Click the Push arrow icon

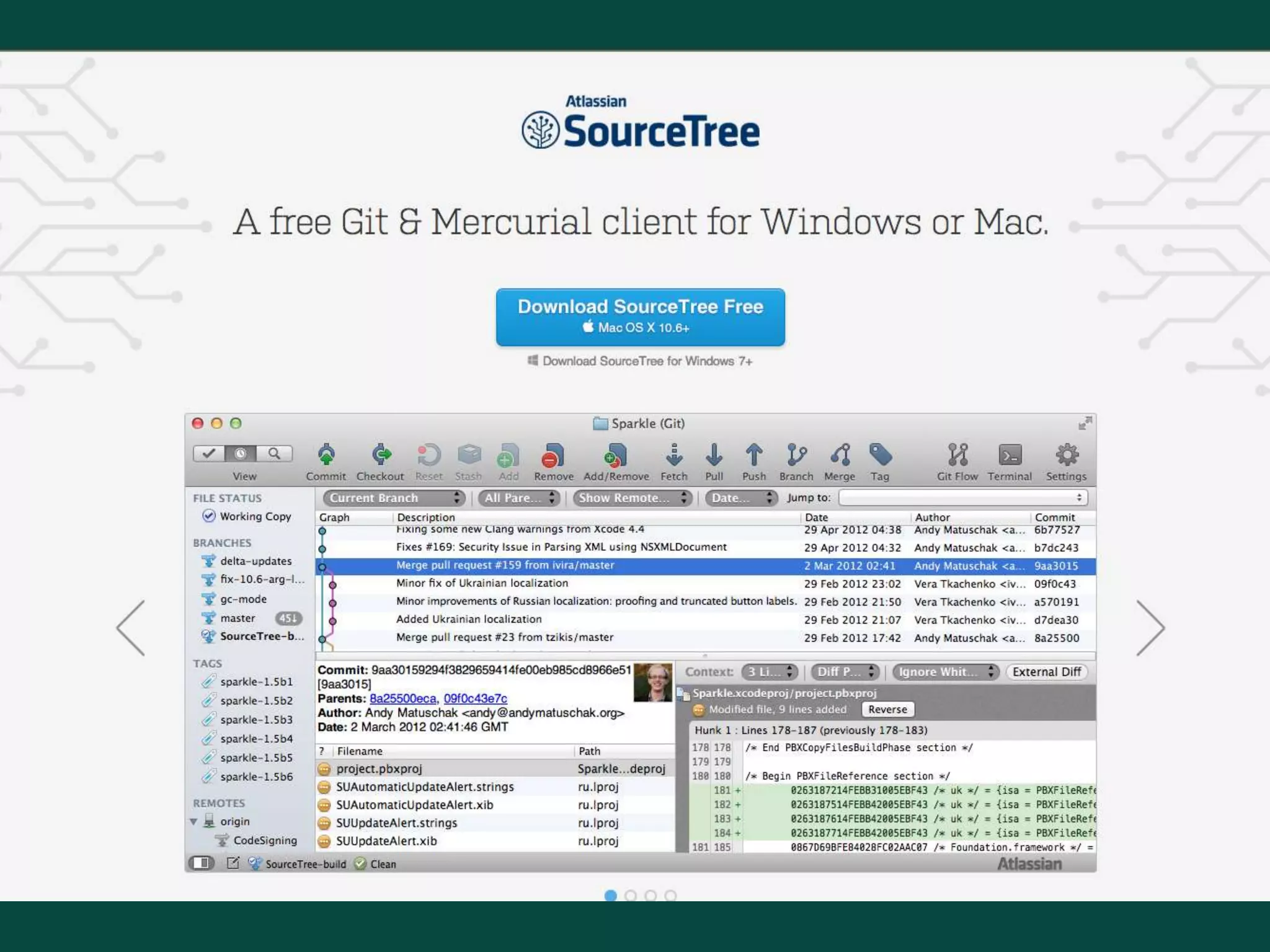pos(754,456)
